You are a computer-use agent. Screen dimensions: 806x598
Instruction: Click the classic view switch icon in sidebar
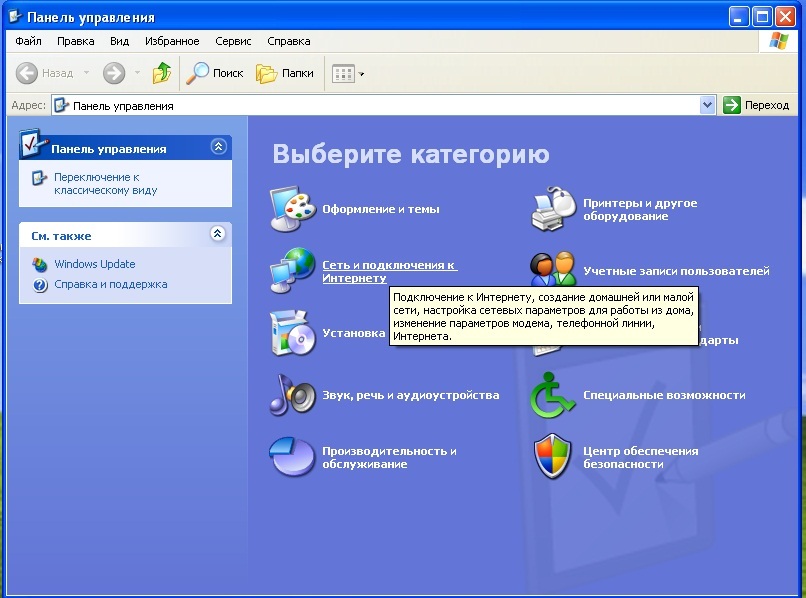click(40, 178)
